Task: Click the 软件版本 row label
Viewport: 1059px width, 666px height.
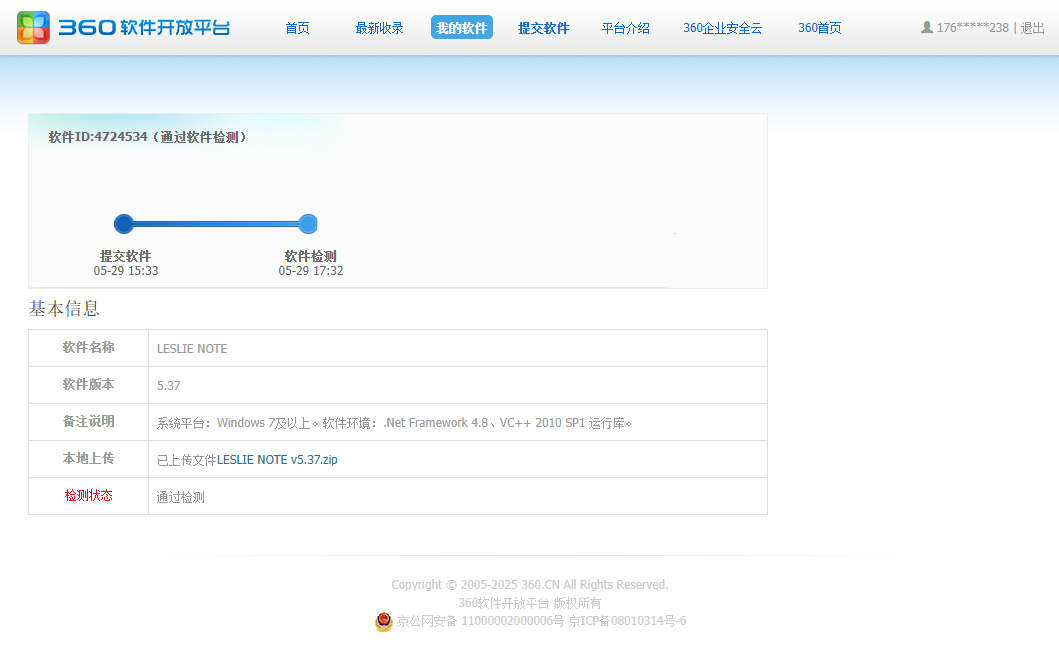Action: coord(88,385)
